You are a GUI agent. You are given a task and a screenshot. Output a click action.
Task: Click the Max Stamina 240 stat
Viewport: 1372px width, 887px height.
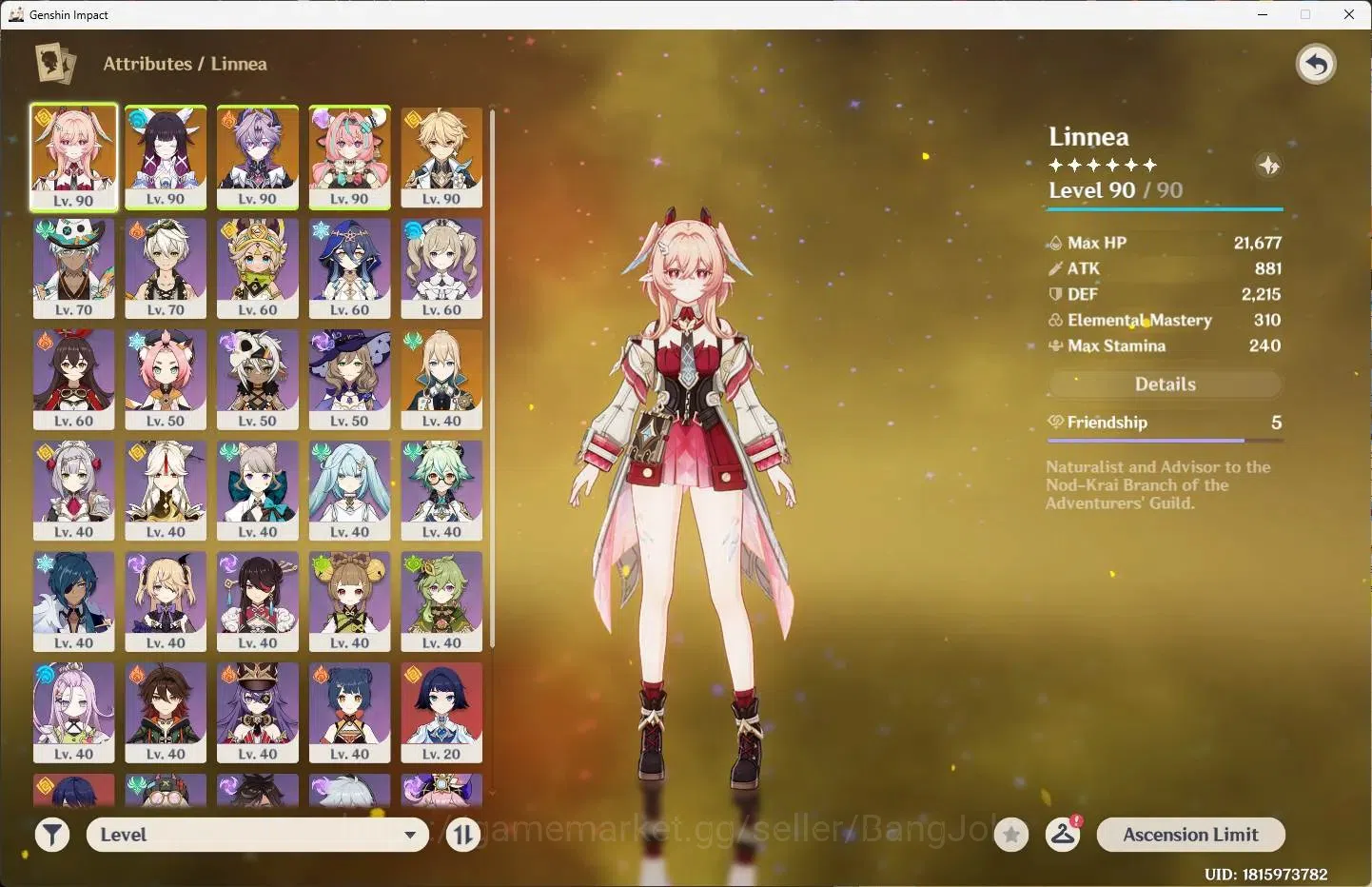click(1165, 345)
